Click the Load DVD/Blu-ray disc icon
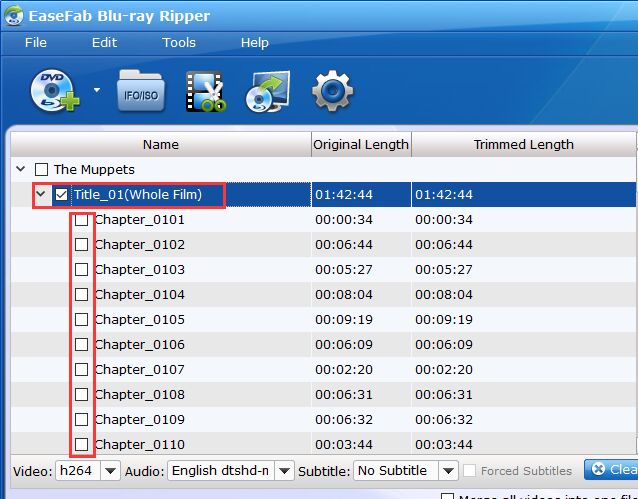The width and height of the screenshot is (638, 499). (x=55, y=91)
